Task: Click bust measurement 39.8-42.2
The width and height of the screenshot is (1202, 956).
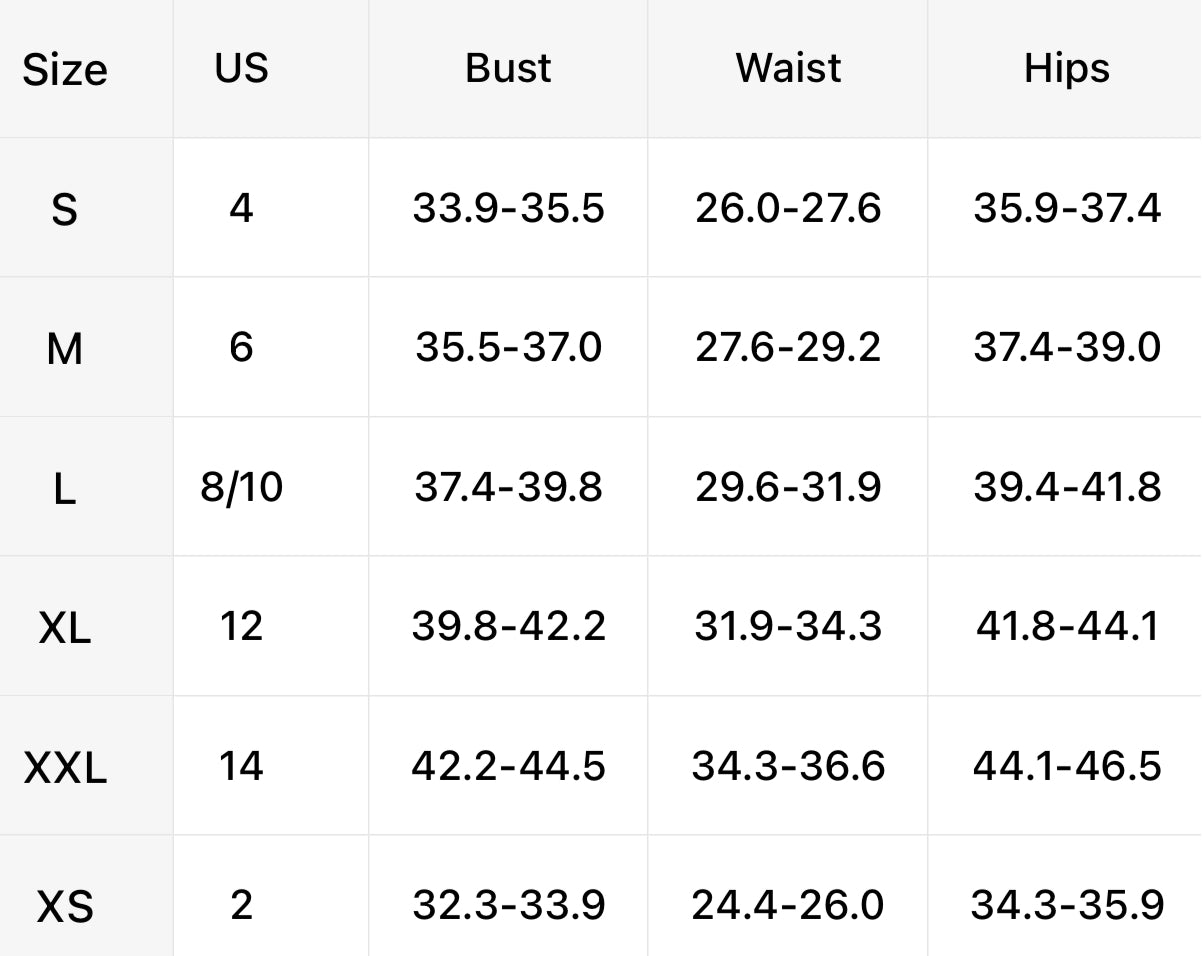Action: 508,627
